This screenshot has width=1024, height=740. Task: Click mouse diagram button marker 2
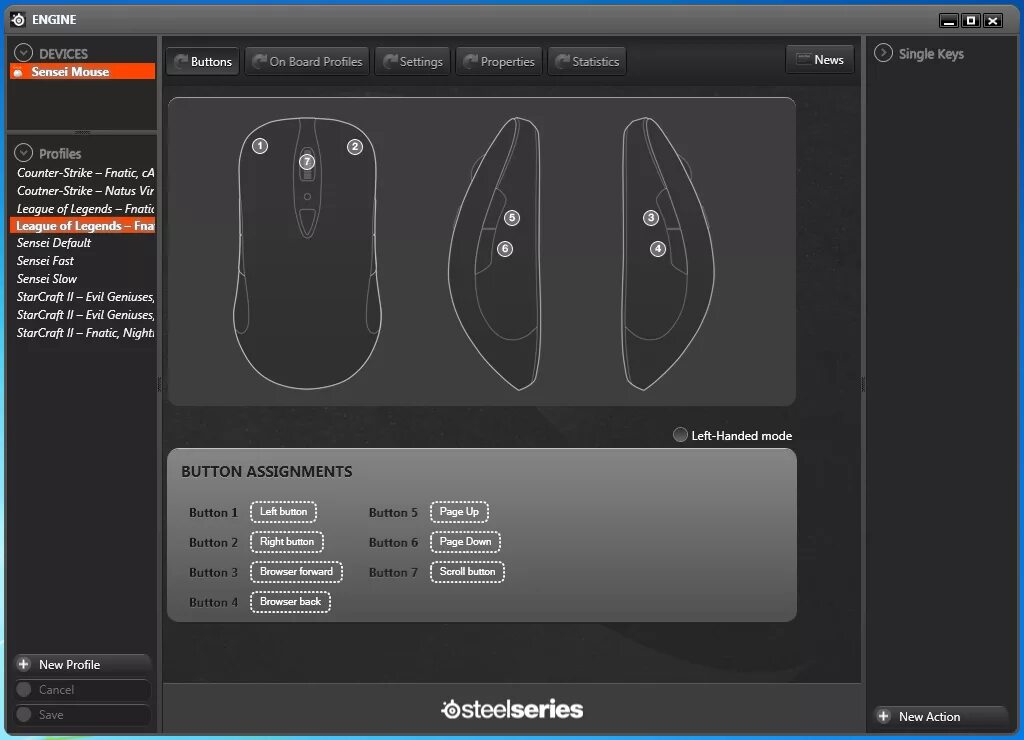click(x=355, y=146)
